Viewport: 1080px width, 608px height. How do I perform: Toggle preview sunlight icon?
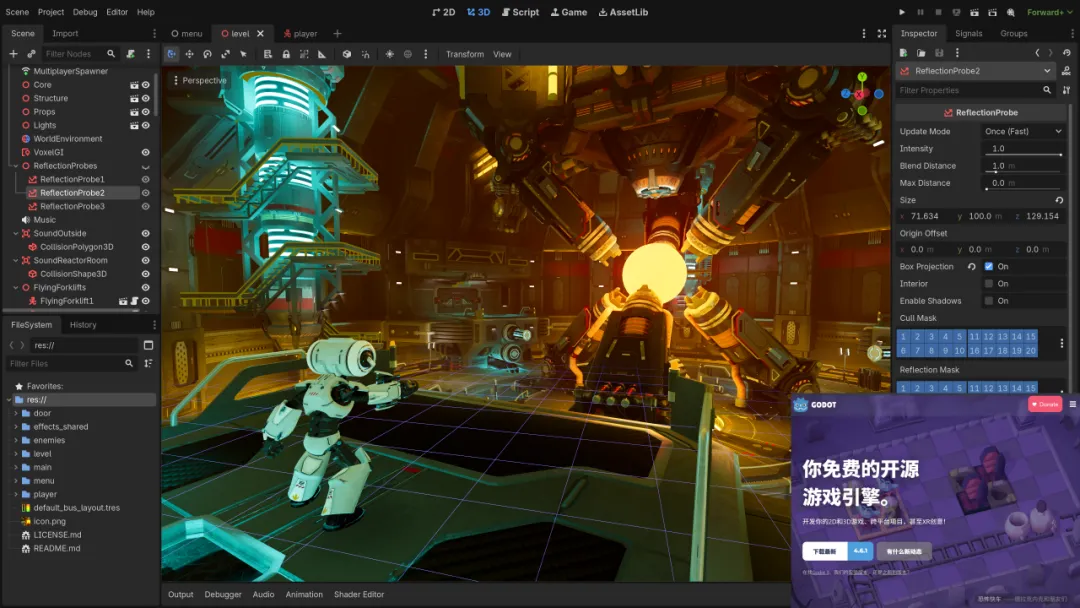[x=390, y=54]
